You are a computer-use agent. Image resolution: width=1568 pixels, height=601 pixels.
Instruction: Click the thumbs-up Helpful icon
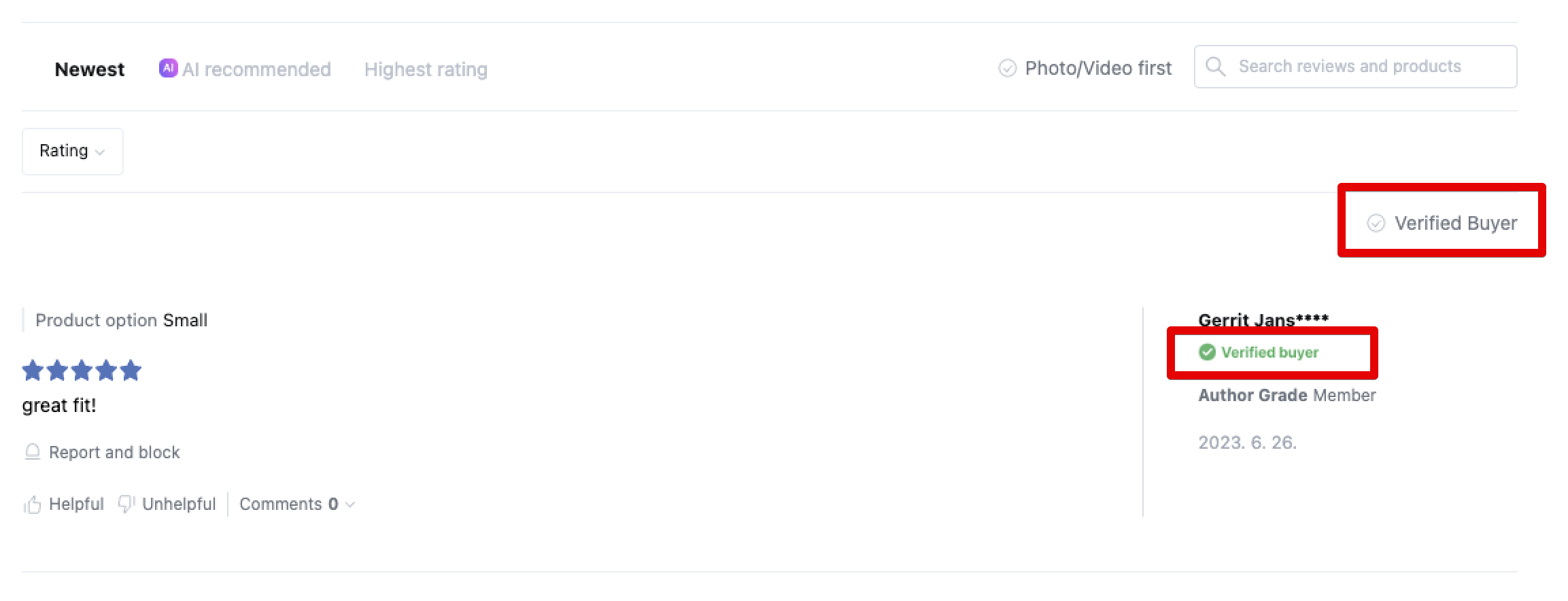click(32, 504)
